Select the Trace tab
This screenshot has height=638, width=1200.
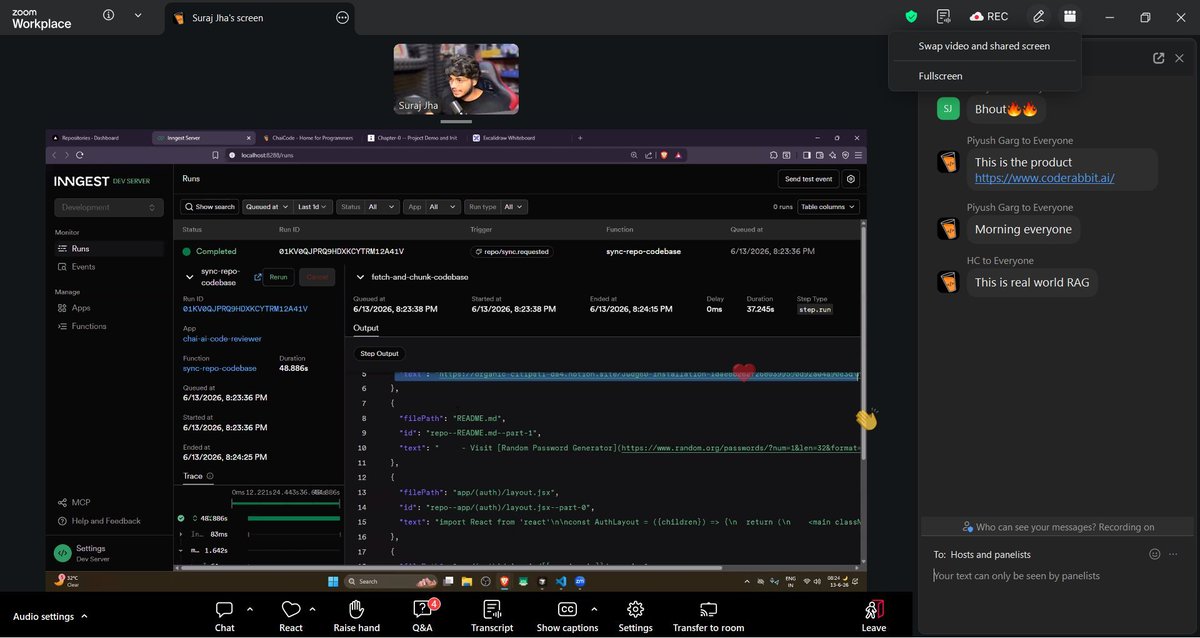click(x=192, y=476)
